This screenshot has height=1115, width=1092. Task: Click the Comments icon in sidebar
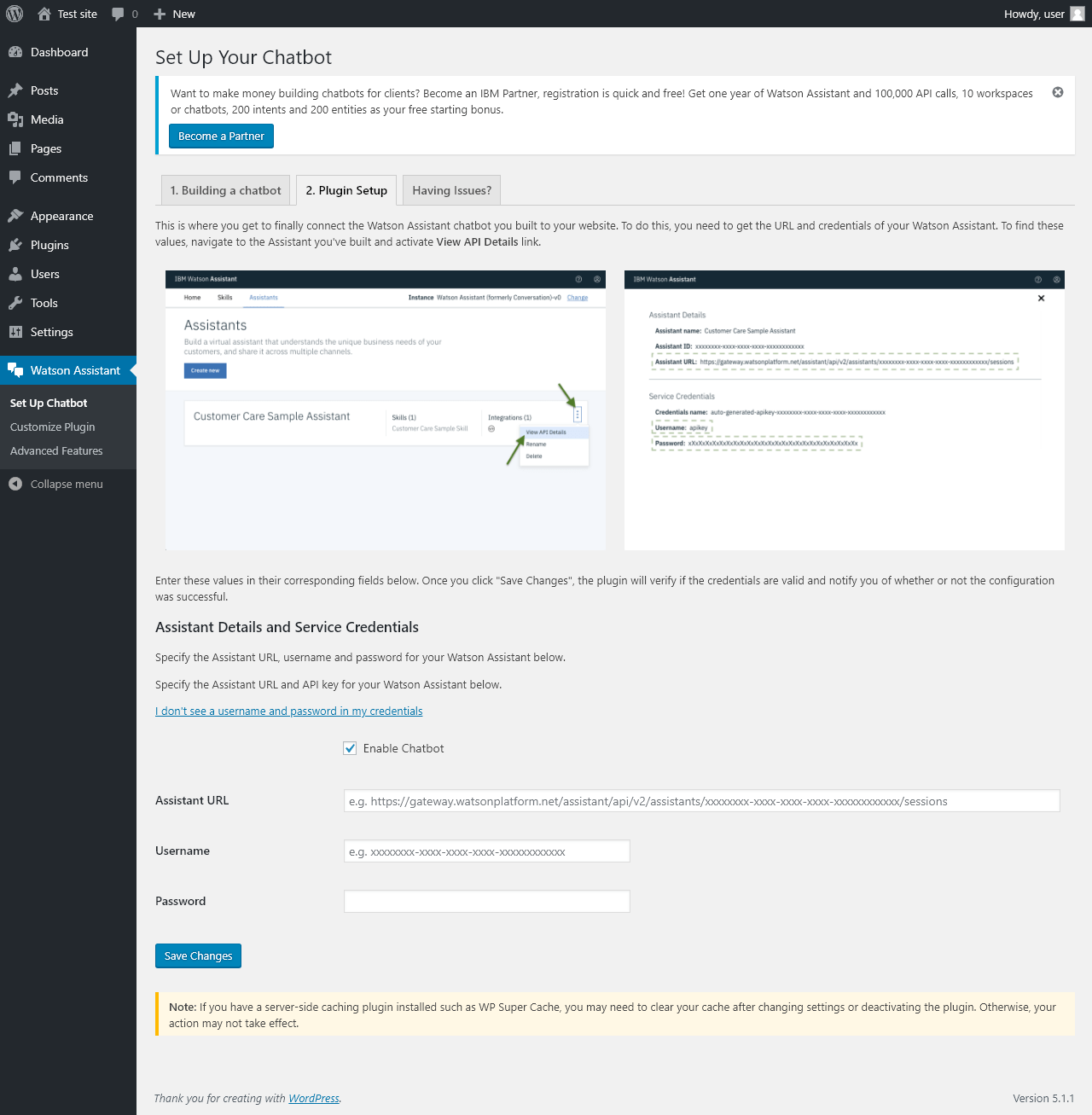coord(15,177)
